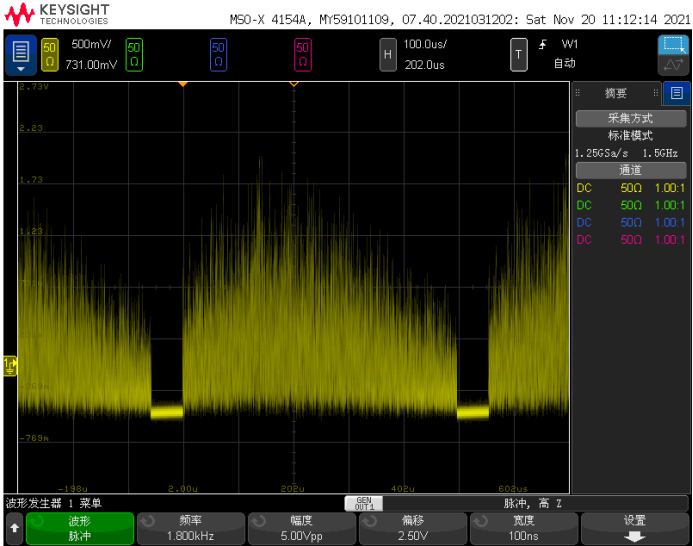Screen dimensions: 693x546
Task: Enable blue channel 3 indicator
Action: [218, 55]
